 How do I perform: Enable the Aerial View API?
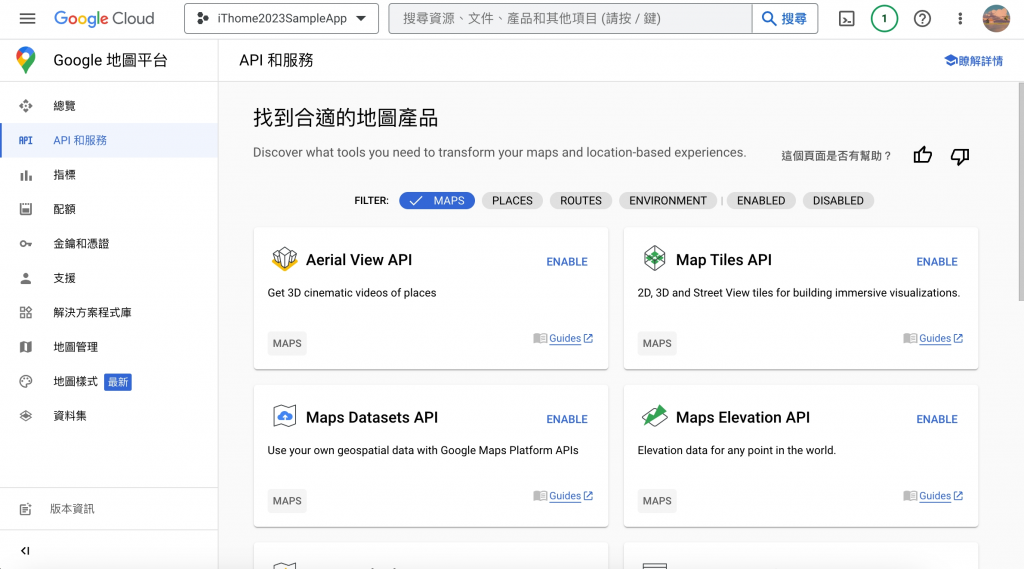coord(567,261)
